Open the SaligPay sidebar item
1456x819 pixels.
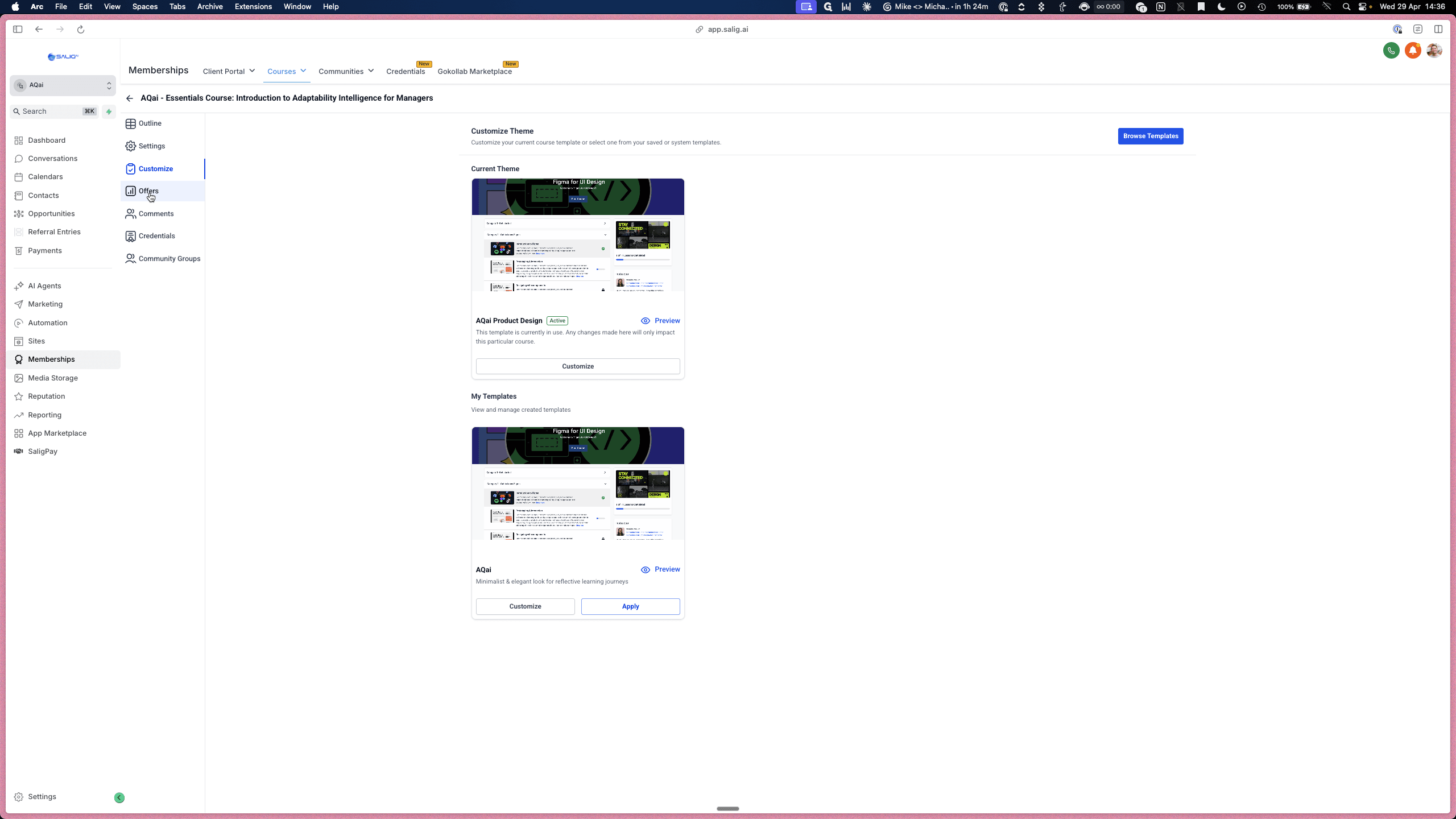42,452
